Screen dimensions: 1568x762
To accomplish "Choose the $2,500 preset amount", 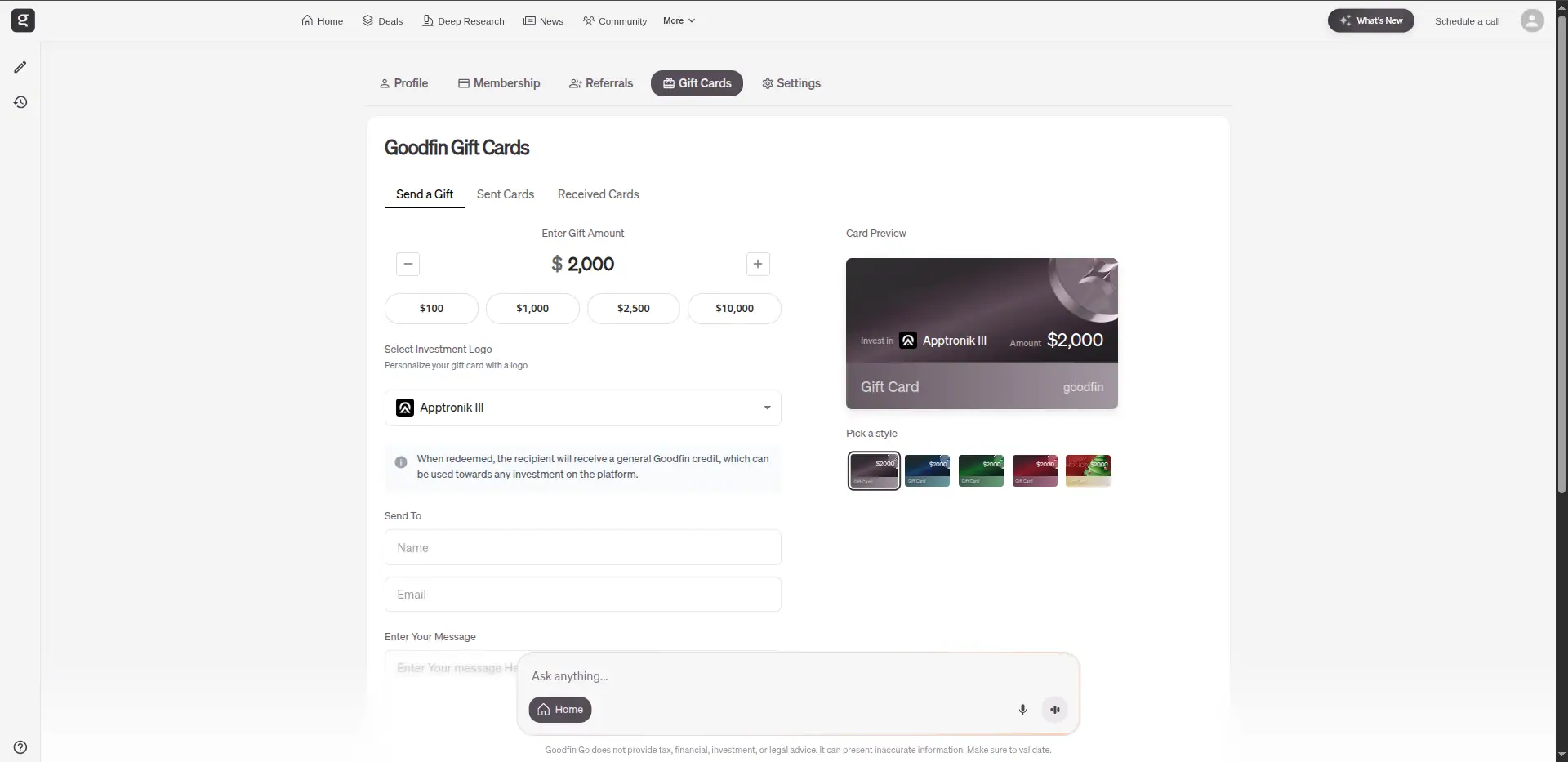I will tap(634, 309).
